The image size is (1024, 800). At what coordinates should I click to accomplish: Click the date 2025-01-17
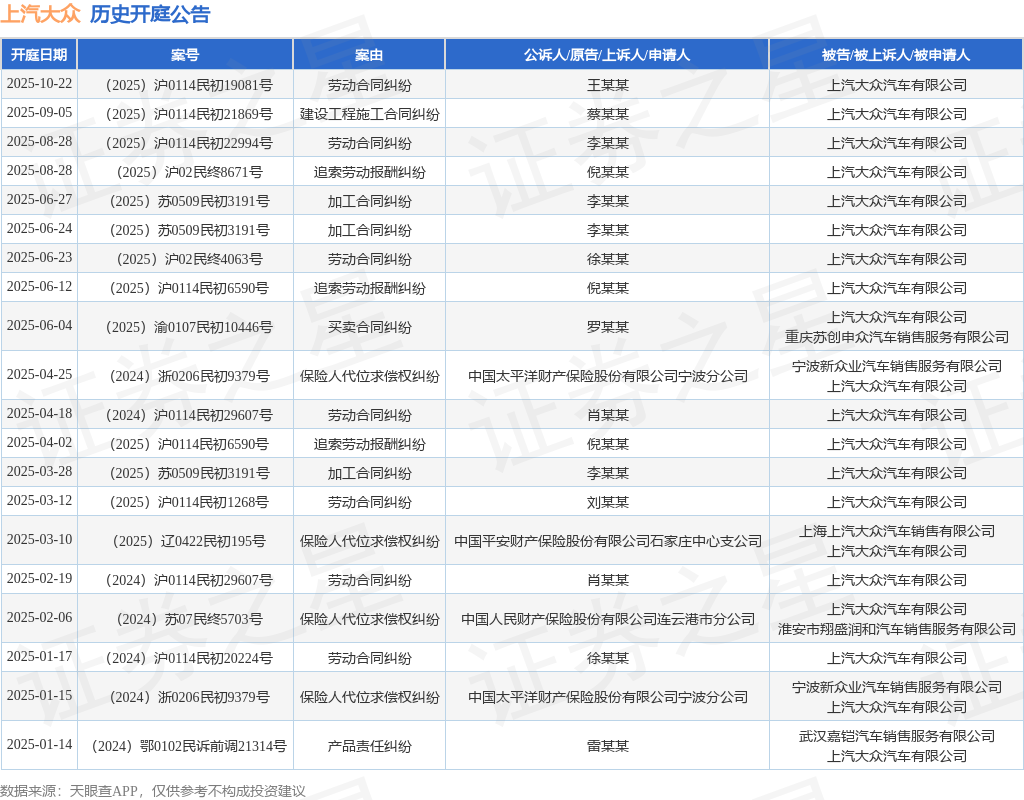[39, 656]
